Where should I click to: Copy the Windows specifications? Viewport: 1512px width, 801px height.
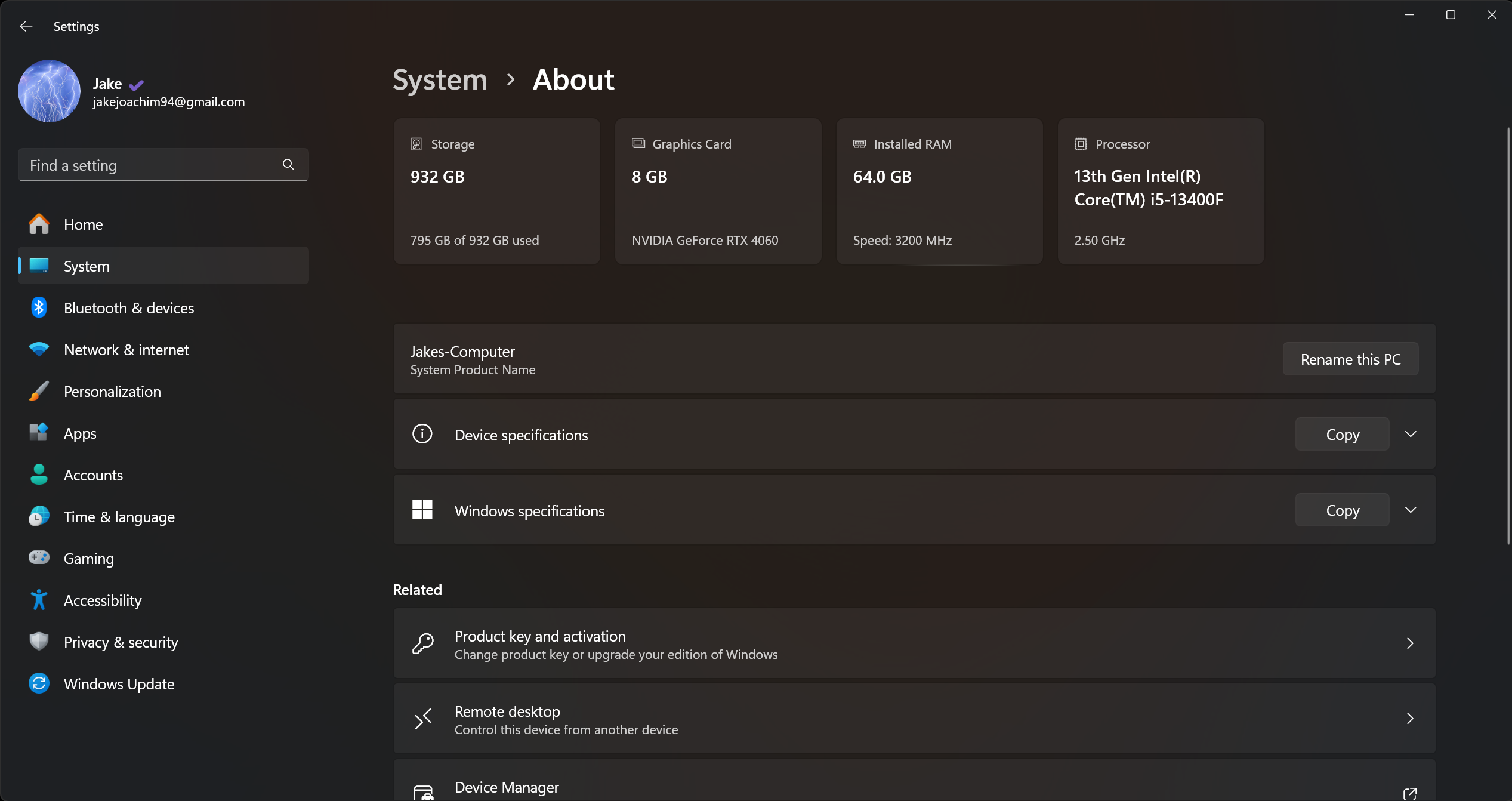click(x=1342, y=510)
